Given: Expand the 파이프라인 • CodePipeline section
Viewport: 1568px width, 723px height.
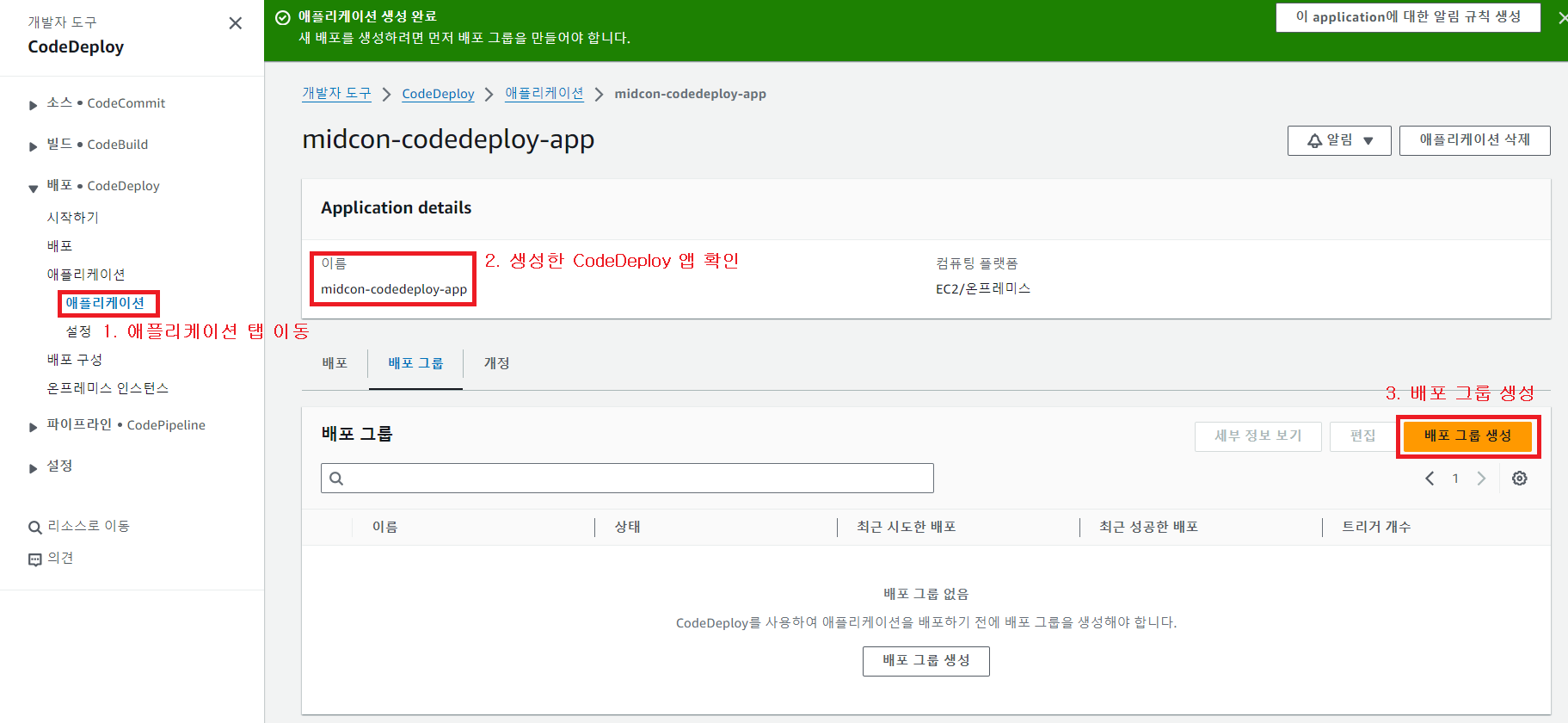Looking at the screenshot, I should [33, 427].
